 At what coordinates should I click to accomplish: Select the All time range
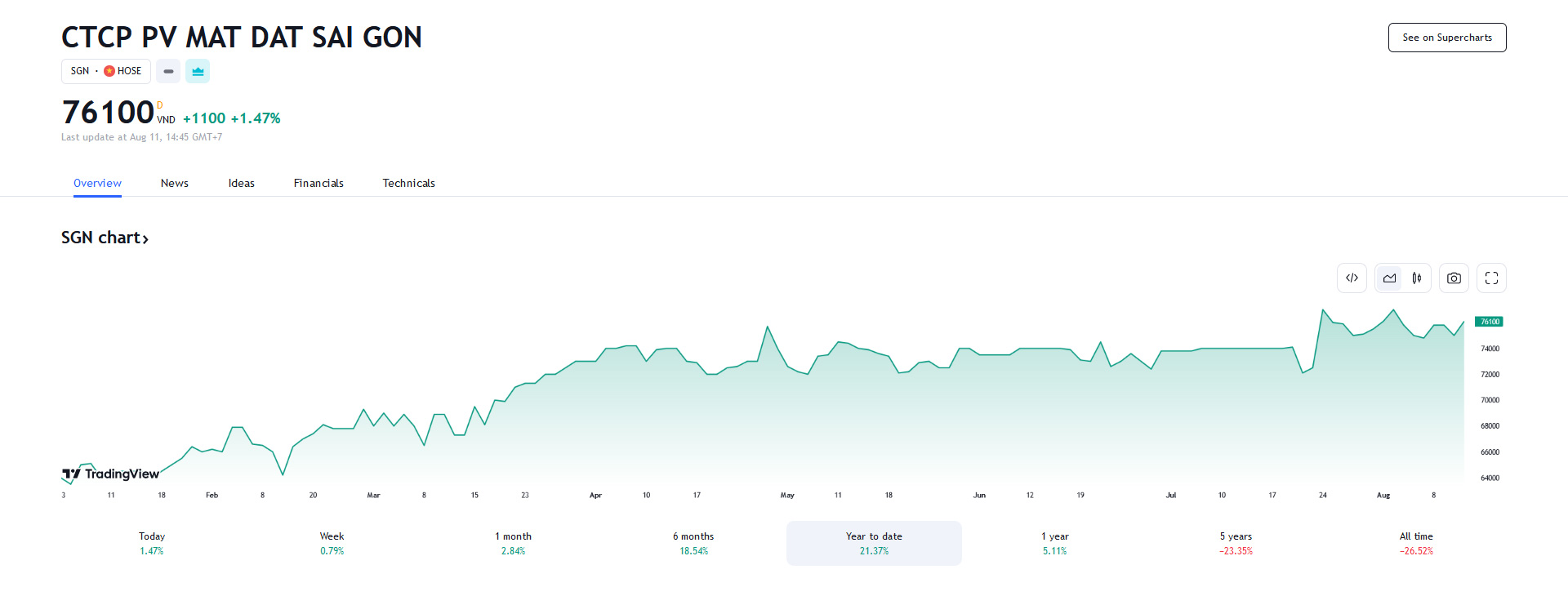(x=1416, y=543)
